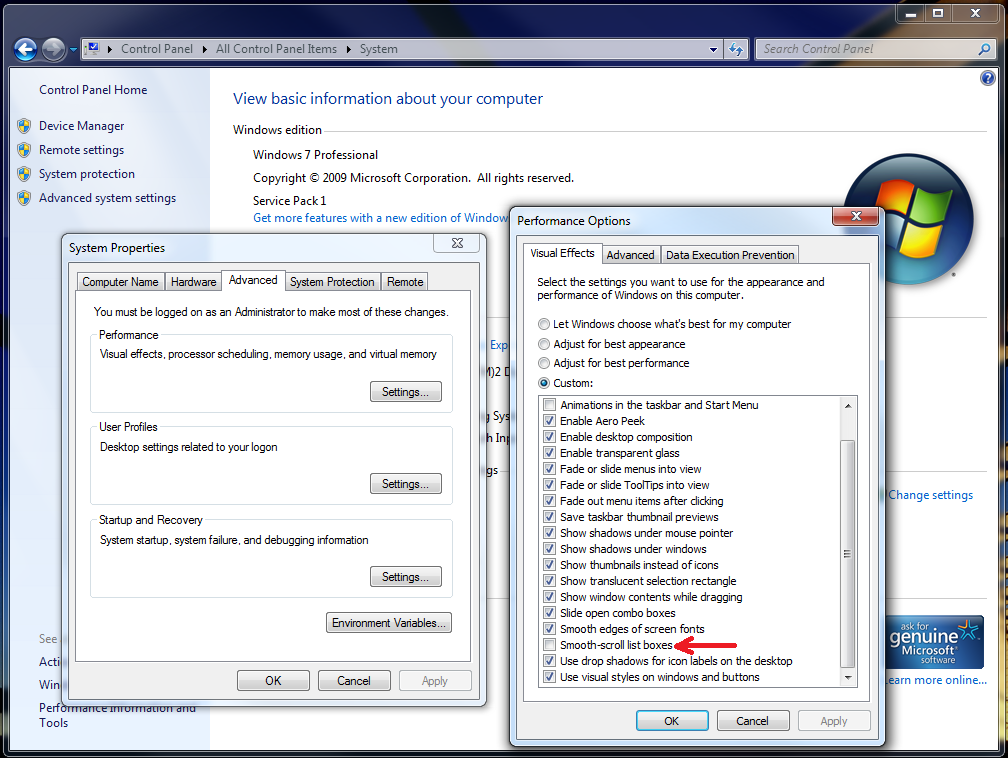Click the computer icon in address bar
This screenshot has height=758, width=1008.
pyautogui.click(x=93, y=49)
